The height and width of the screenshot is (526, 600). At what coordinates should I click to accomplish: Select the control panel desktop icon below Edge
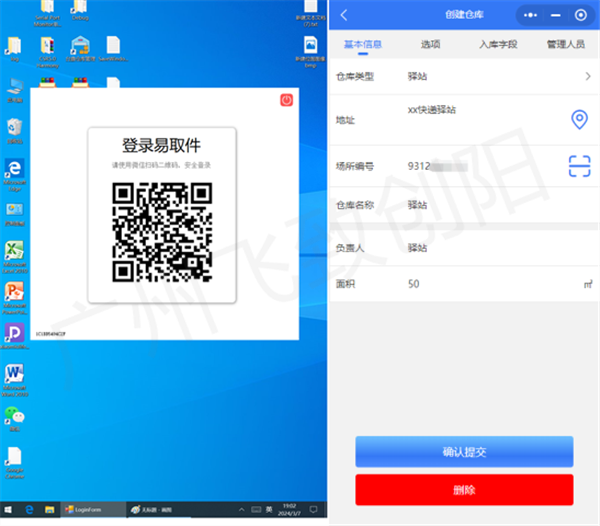tap(15, 215)
